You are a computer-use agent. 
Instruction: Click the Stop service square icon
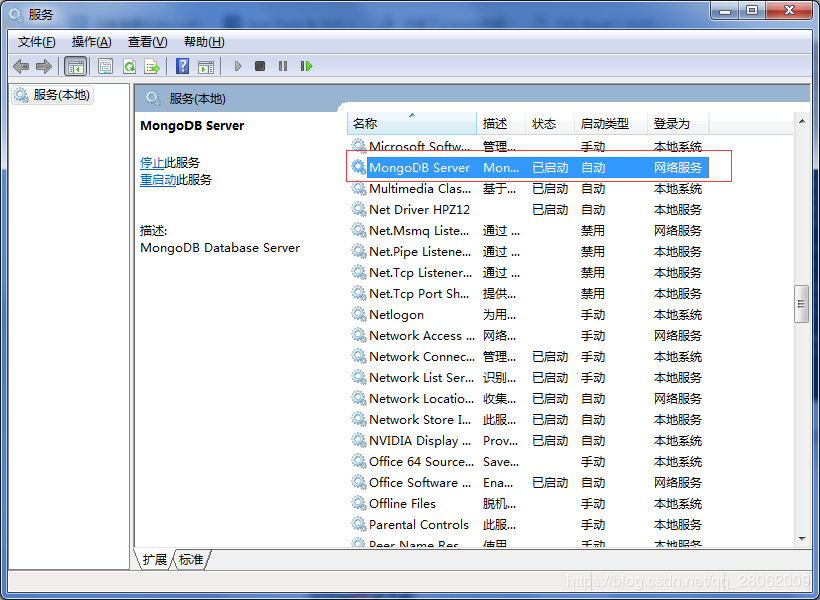click(x=260, y=66)
